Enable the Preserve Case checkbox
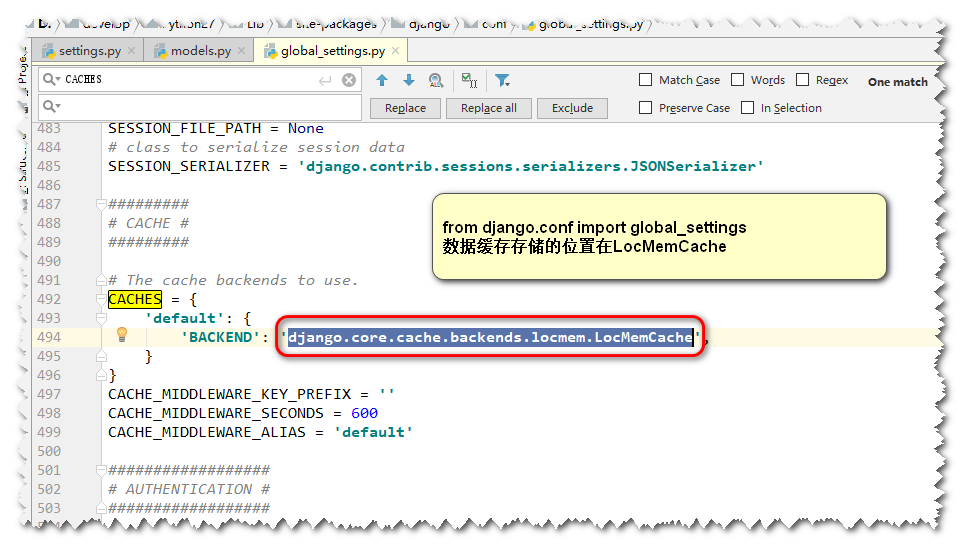This screenshot has width=963, height=546. [645, 108]
